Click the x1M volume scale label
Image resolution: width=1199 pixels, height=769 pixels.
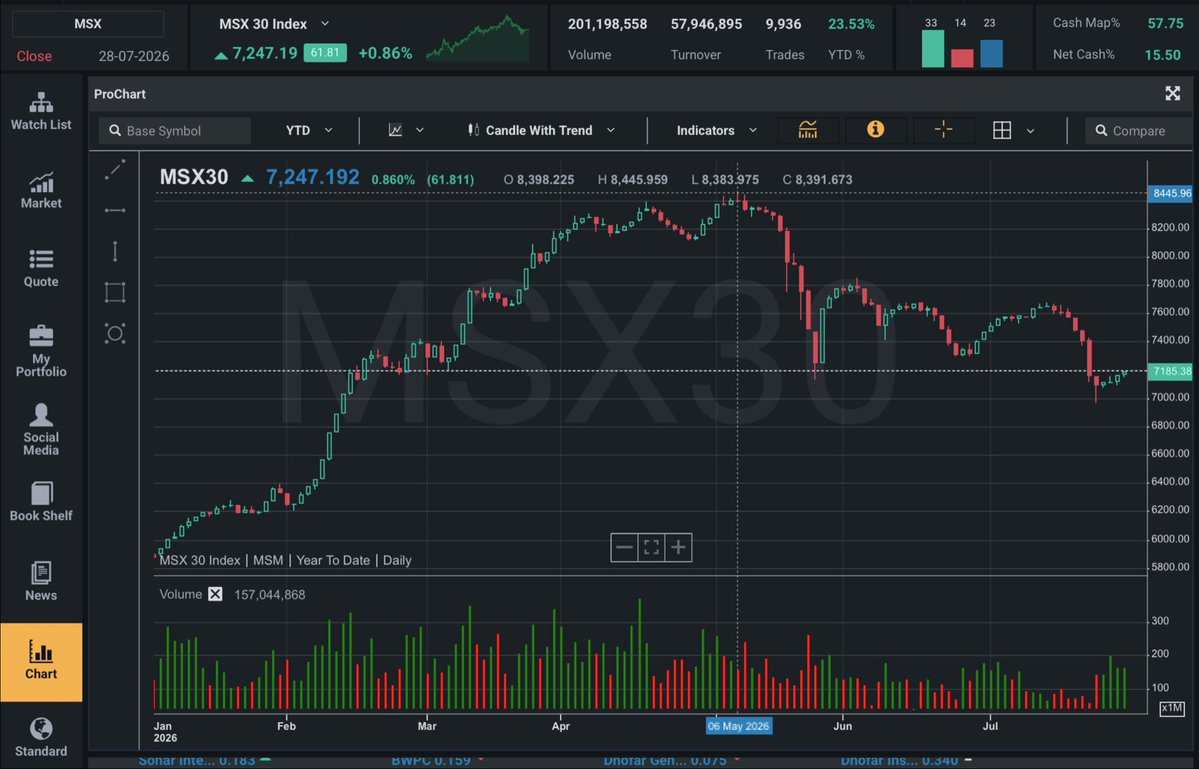point(1172,708)
